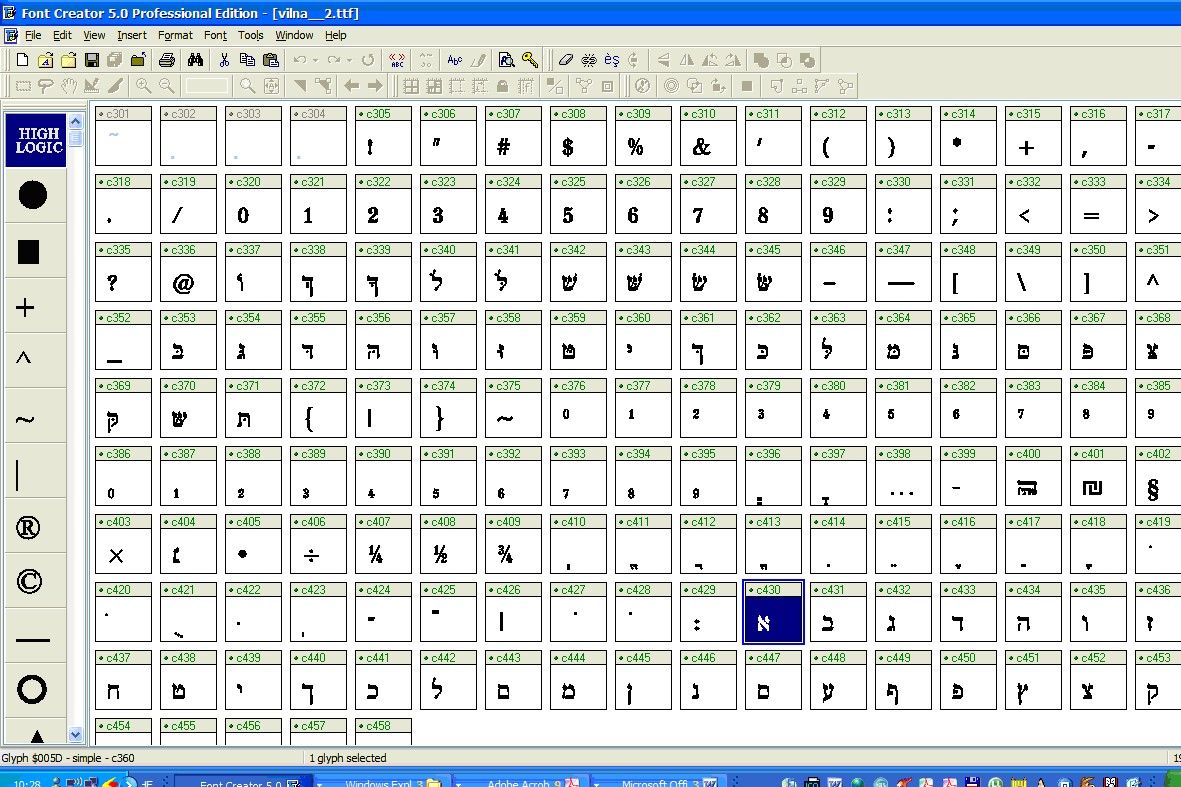Open the File menu
Image resolution: width=1181 pixels, height=787 pixels.
pos(33,35)
